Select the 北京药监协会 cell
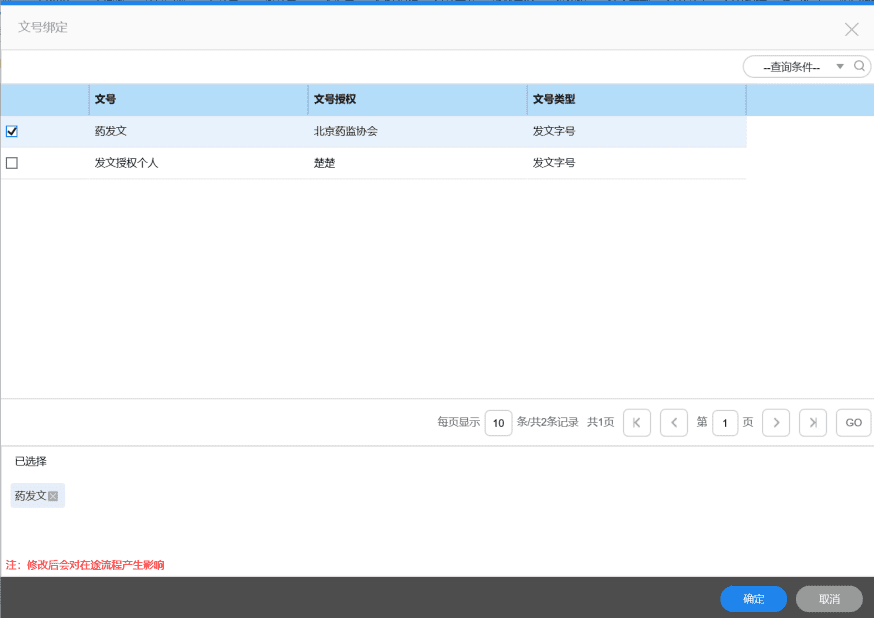This screenshot has width=874, height=618. (x=417, y=132)
